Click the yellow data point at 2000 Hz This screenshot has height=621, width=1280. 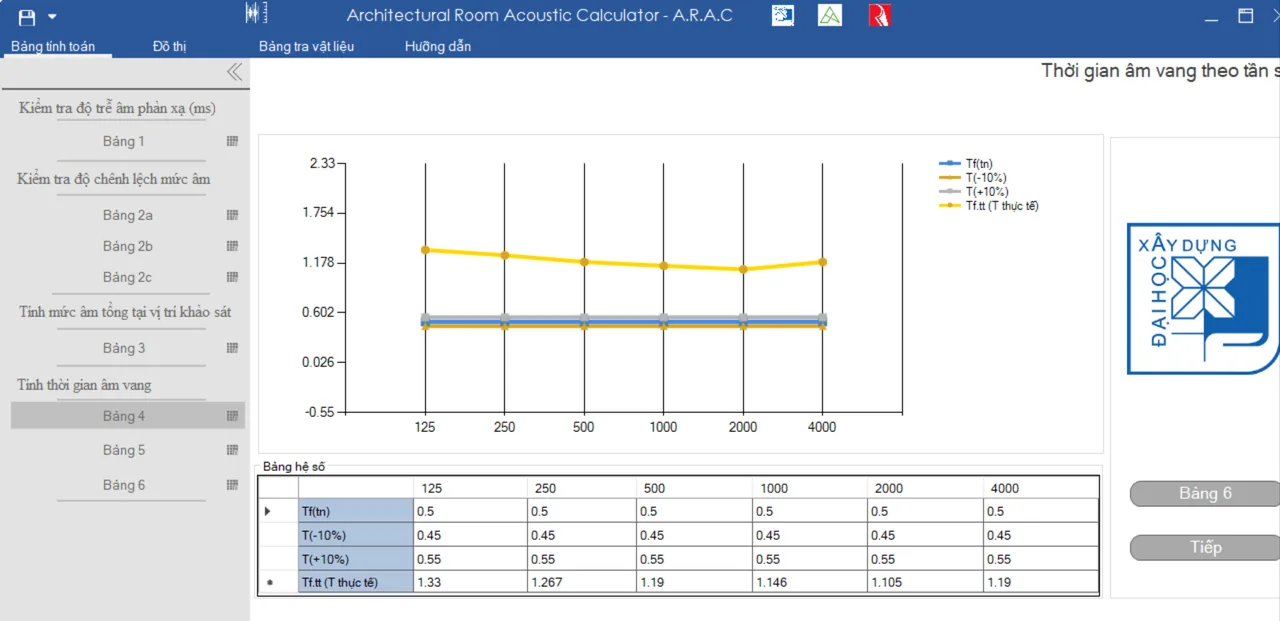pyautogui.click(x=743, y=269)
